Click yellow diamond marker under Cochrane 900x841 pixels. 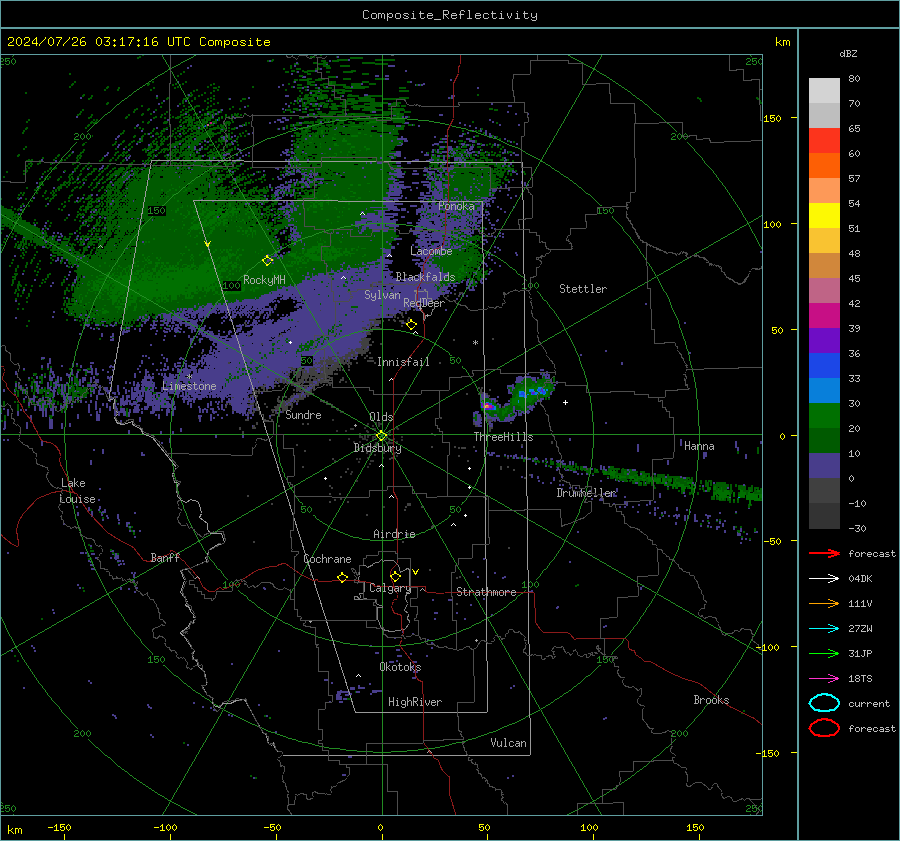point(342,577)
